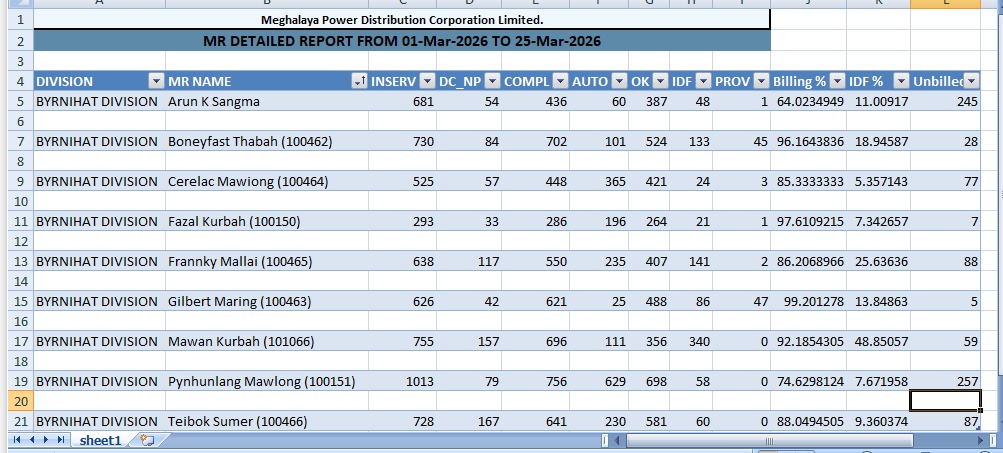Image resolution: width=1003 pixels, height=453 pixels.
Task: Expand the PROV column filter arrow
Action: (761, 81)
